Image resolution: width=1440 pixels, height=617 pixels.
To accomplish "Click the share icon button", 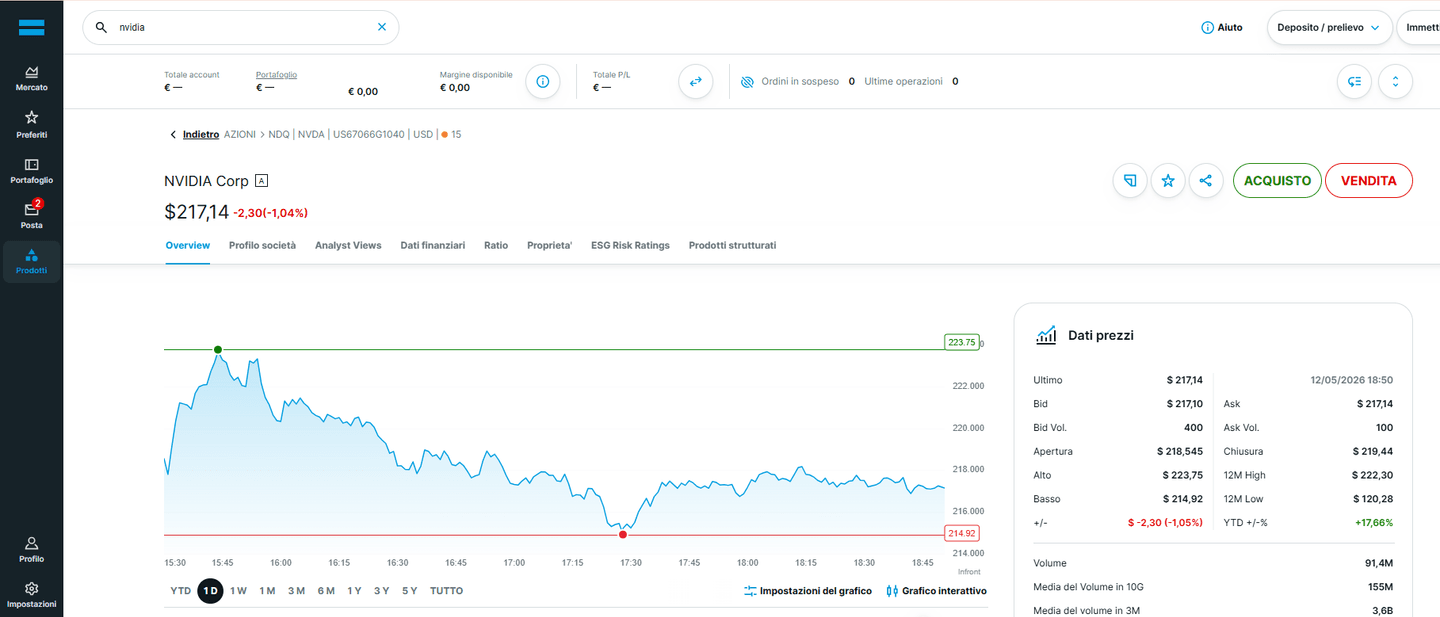I will (x=1206, y=181).
